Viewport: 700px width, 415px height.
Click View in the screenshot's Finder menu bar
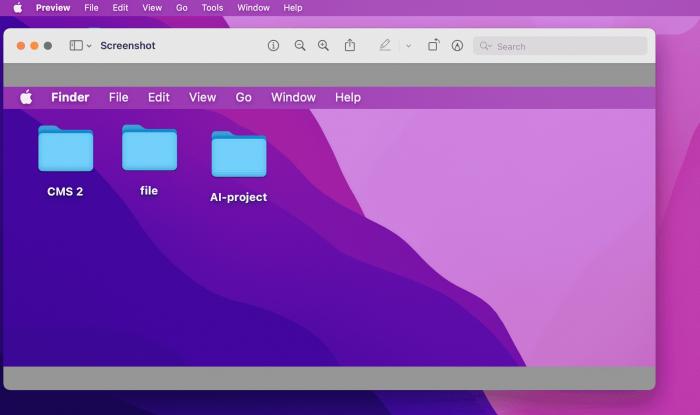coord(202,97)
